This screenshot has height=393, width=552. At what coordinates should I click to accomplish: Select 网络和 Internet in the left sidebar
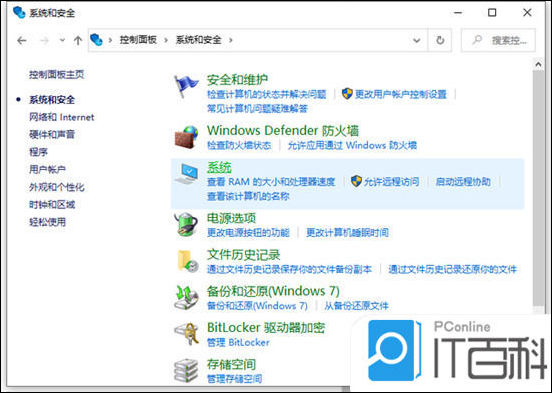click(62, 117)
